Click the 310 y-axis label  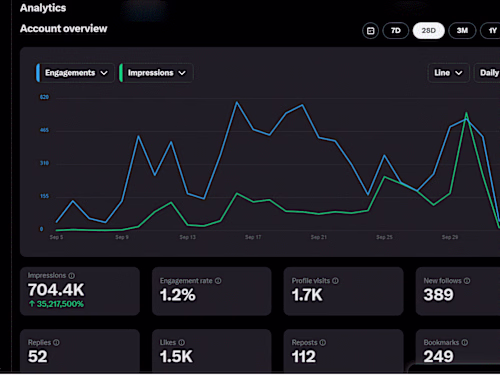coord(44,163)
